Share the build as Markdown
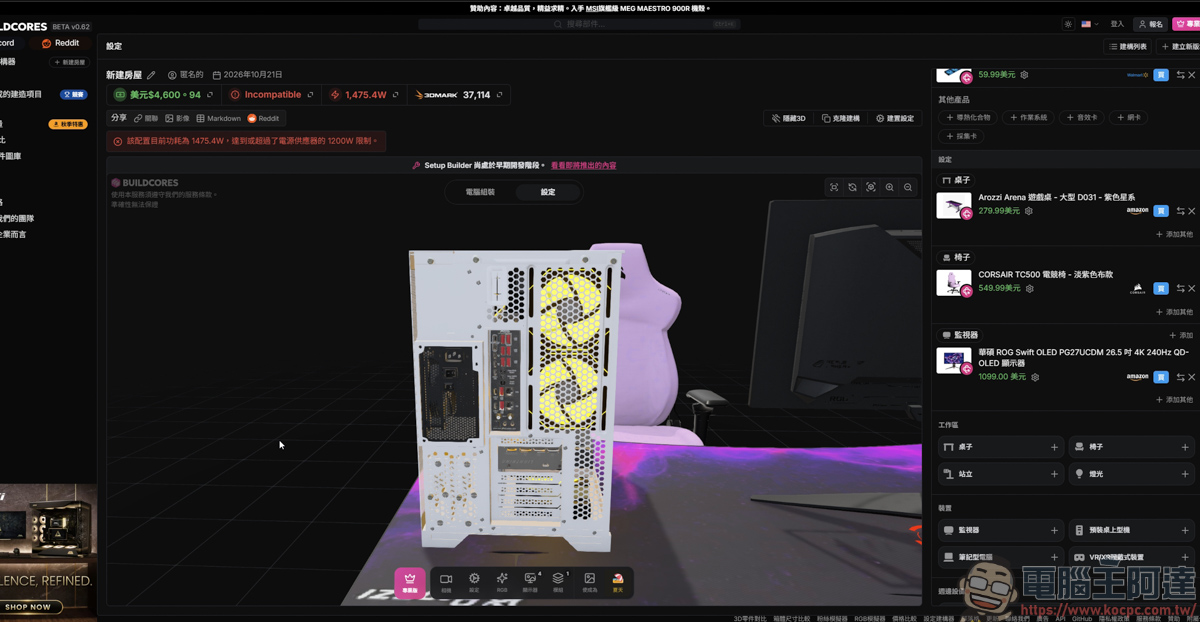 tap(219, 118)
